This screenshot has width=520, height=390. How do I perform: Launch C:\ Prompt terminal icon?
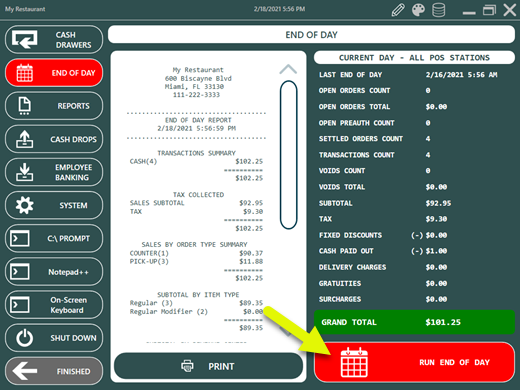(x=20, y=238)
